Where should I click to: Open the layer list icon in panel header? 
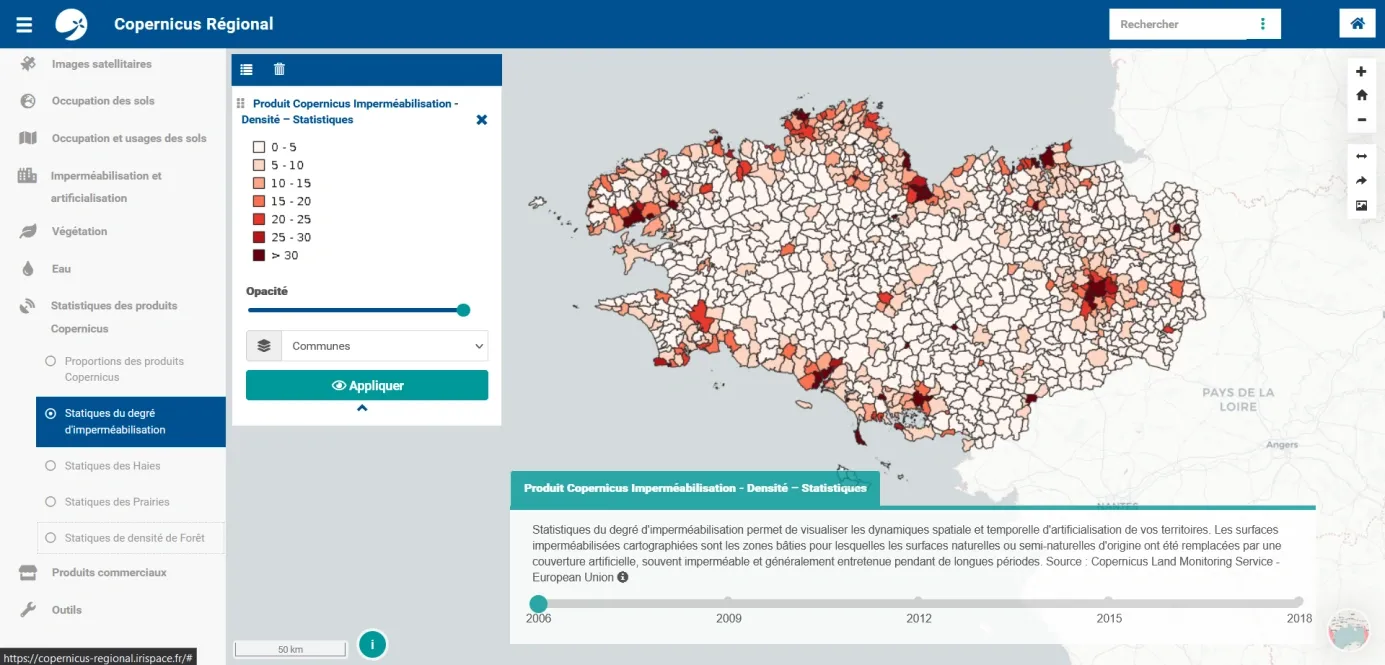coord(247,69)
